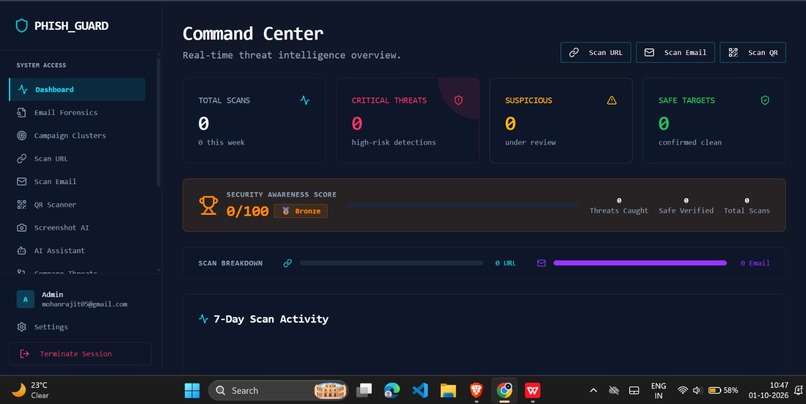The height and width of the screenshot is (404, 806).
Task: Click the weather widget in taskbar
Action: tap(31, 390)
